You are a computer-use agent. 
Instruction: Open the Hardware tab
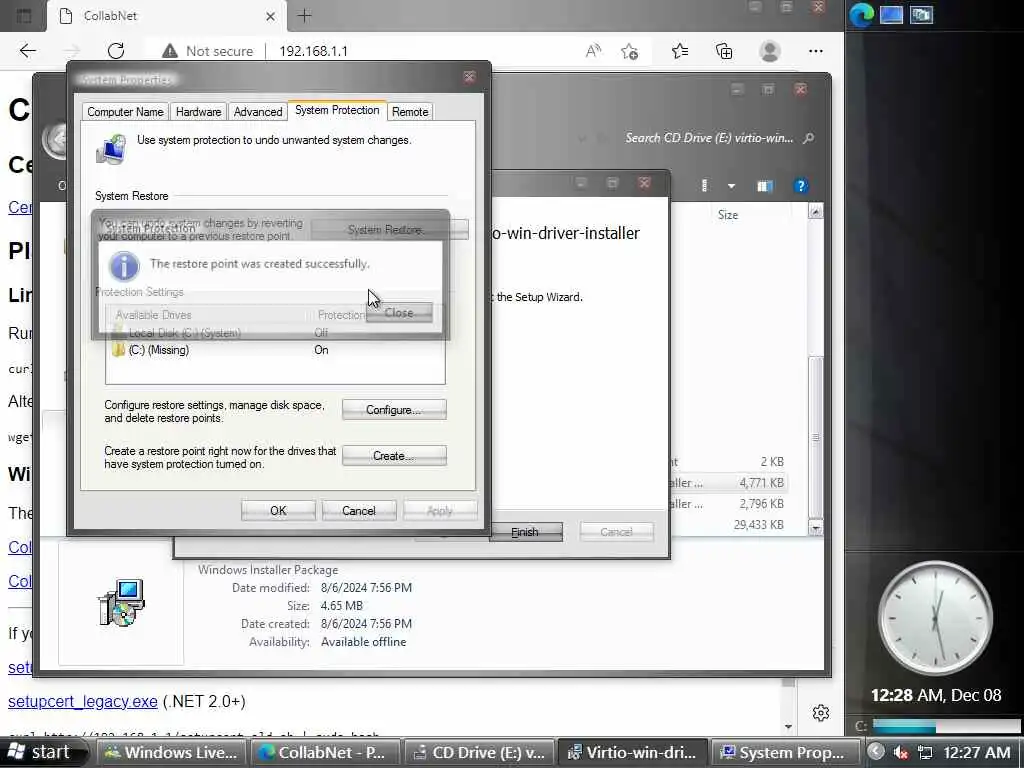[199, 112]
